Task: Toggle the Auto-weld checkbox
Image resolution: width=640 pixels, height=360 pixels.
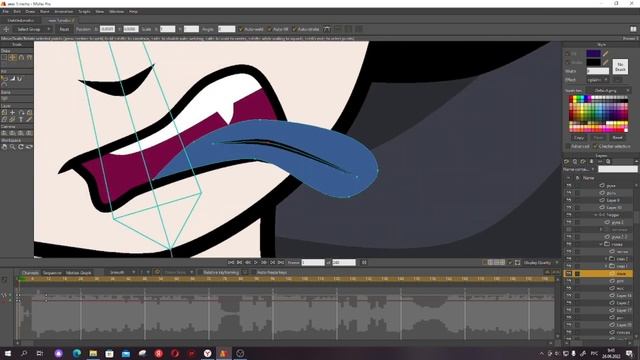Action: pos(241,29)
